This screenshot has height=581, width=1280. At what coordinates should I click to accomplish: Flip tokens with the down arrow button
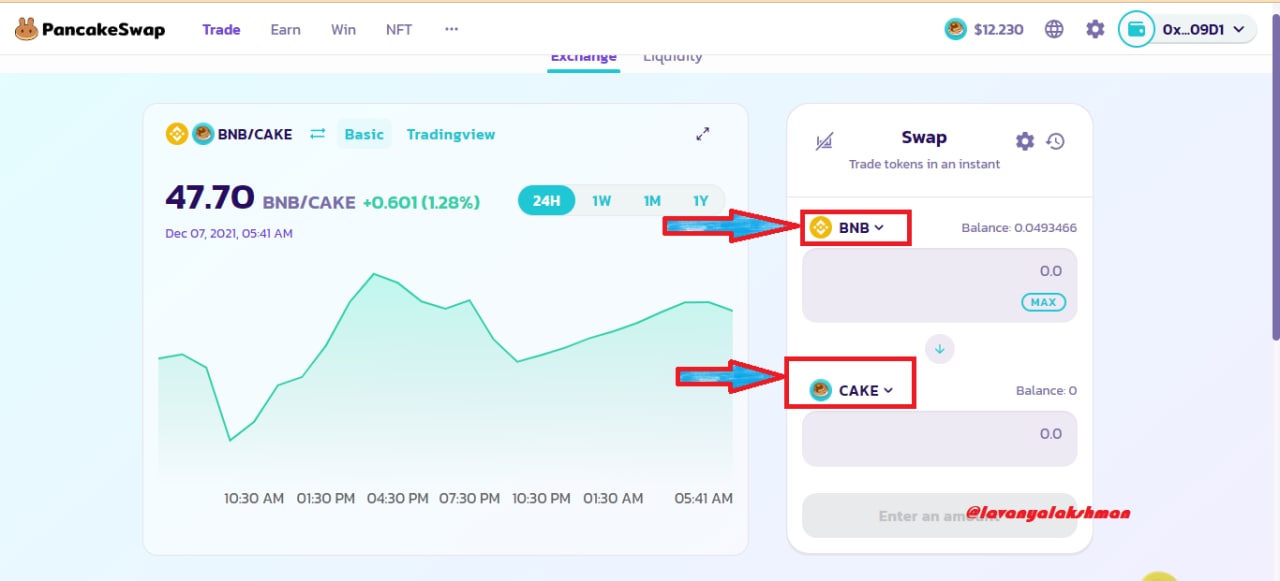[x=940, y=349]
